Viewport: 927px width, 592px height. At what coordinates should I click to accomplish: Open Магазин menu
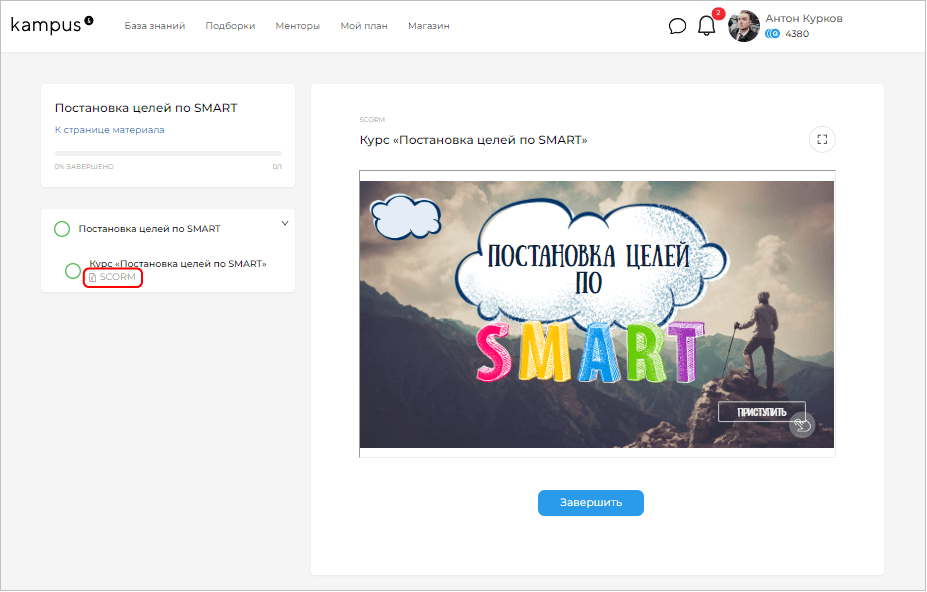point(429,26)
